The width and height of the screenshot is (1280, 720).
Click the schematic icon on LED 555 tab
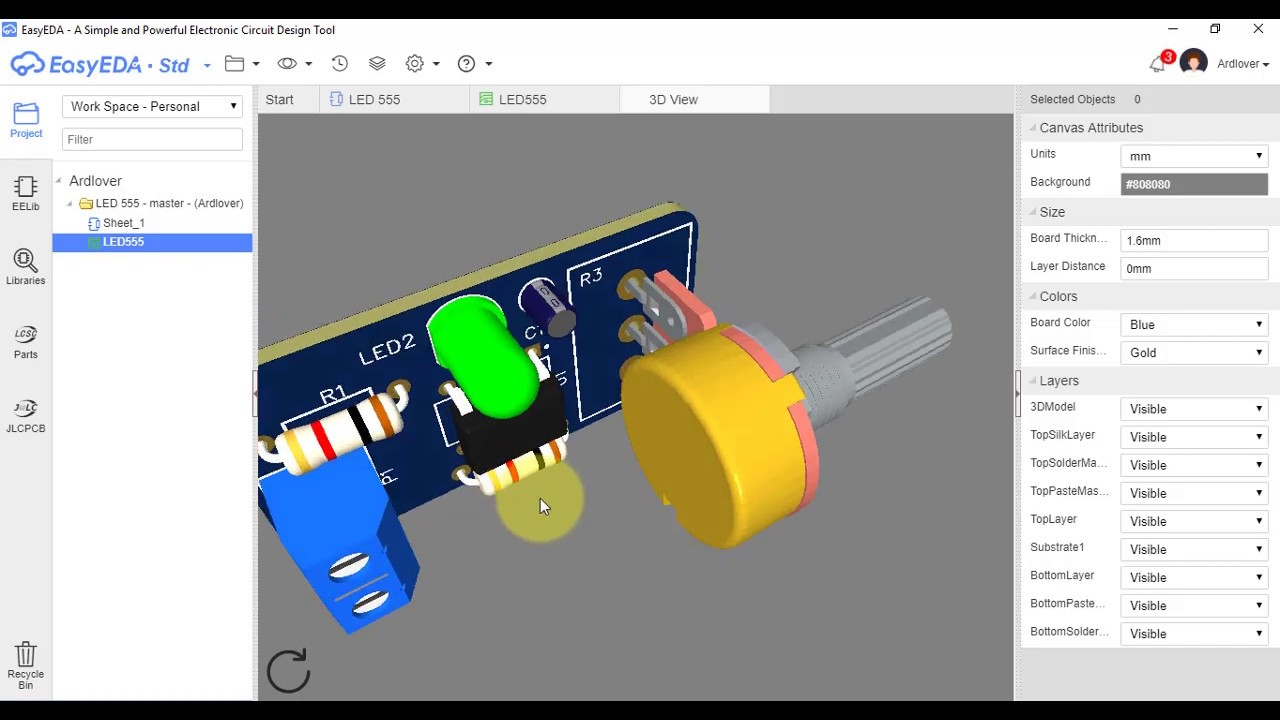pos(337,99)
